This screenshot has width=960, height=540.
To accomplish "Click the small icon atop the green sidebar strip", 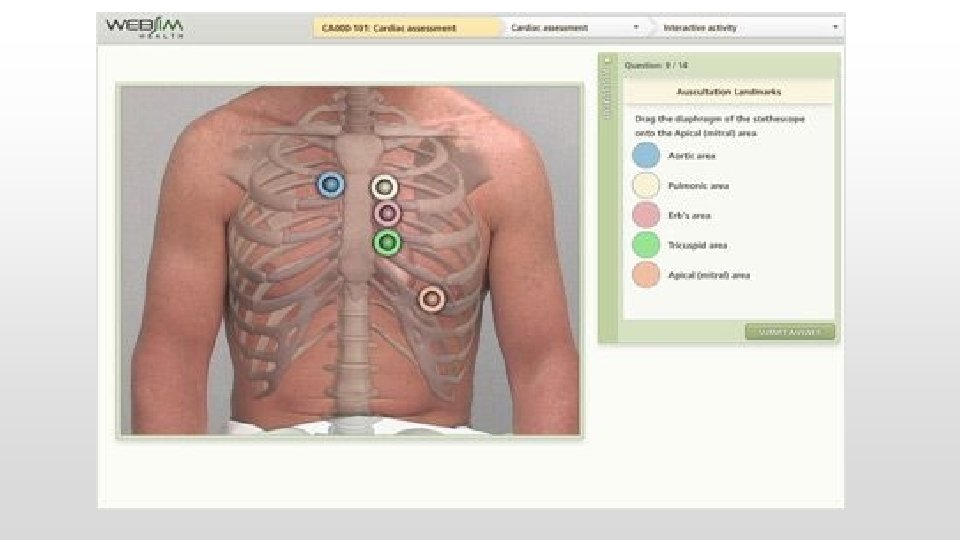I will click(607, 61).
